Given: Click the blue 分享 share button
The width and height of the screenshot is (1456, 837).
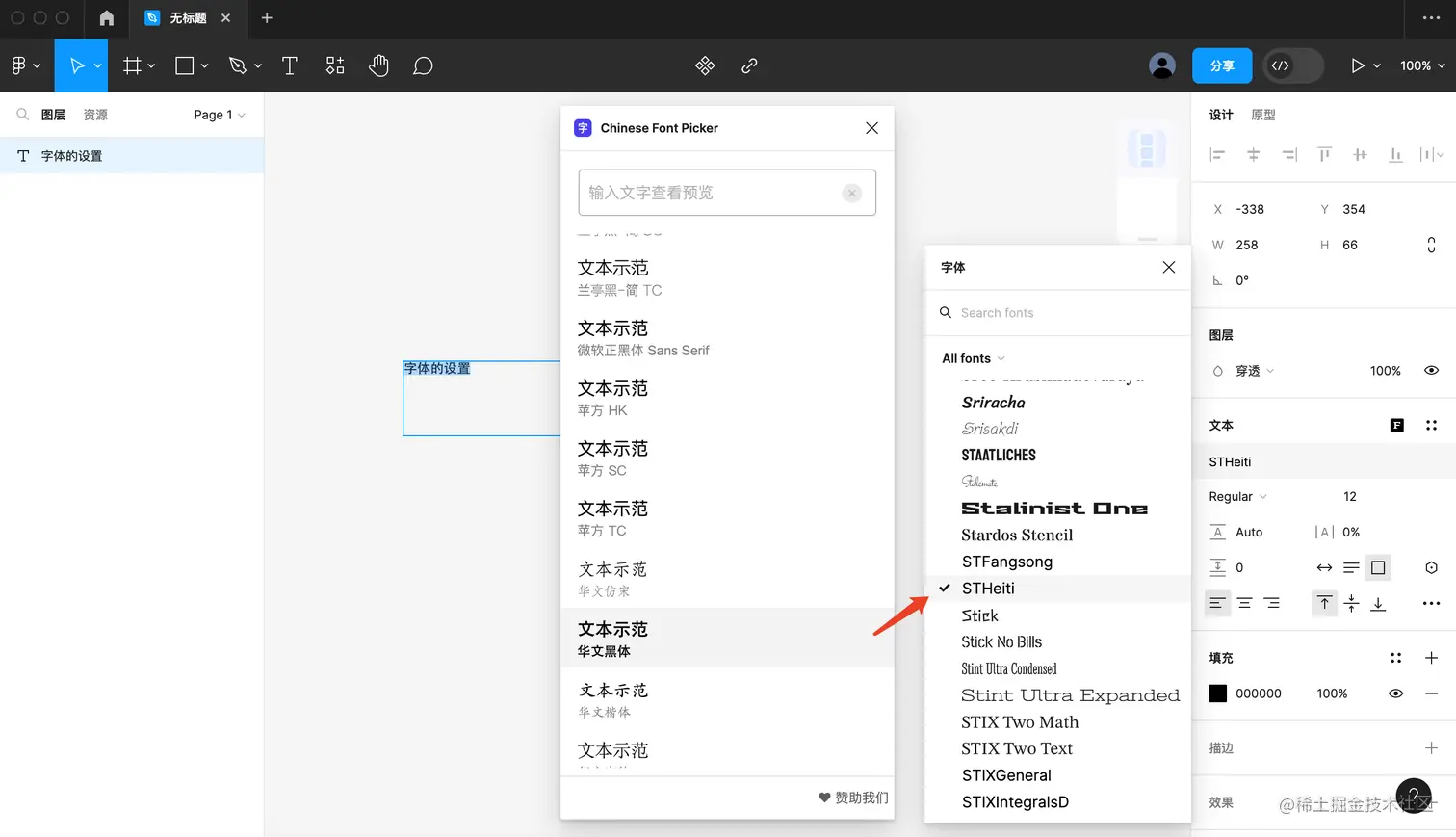Looking at the screenshot, I should pyautogui.click(x=1222, y=65).
